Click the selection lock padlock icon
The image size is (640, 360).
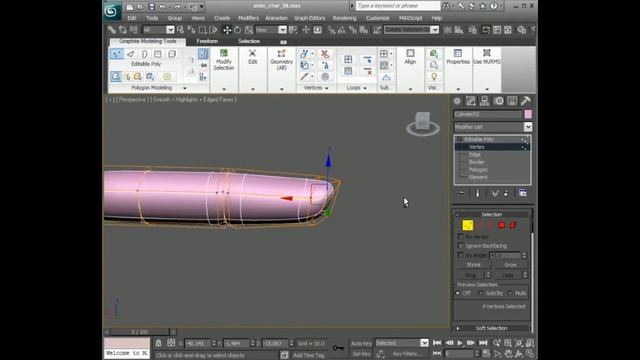pyautogui.click(x=158, y=343)
